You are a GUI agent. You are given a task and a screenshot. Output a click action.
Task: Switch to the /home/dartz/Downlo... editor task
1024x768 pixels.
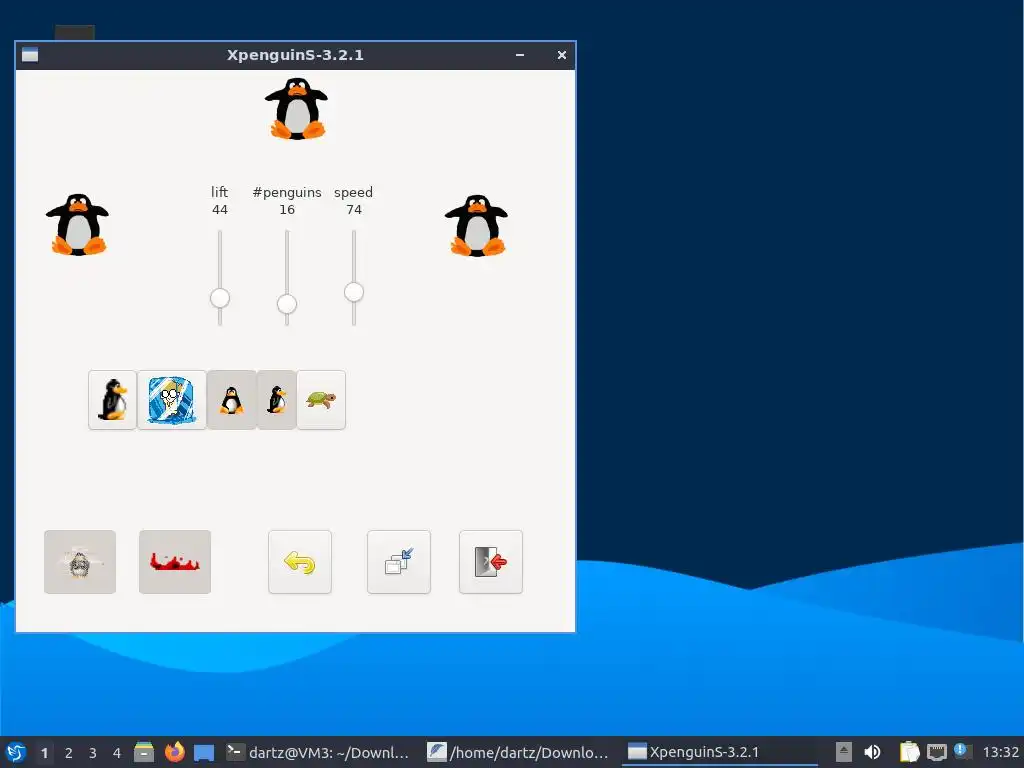(x=519, y=752)
